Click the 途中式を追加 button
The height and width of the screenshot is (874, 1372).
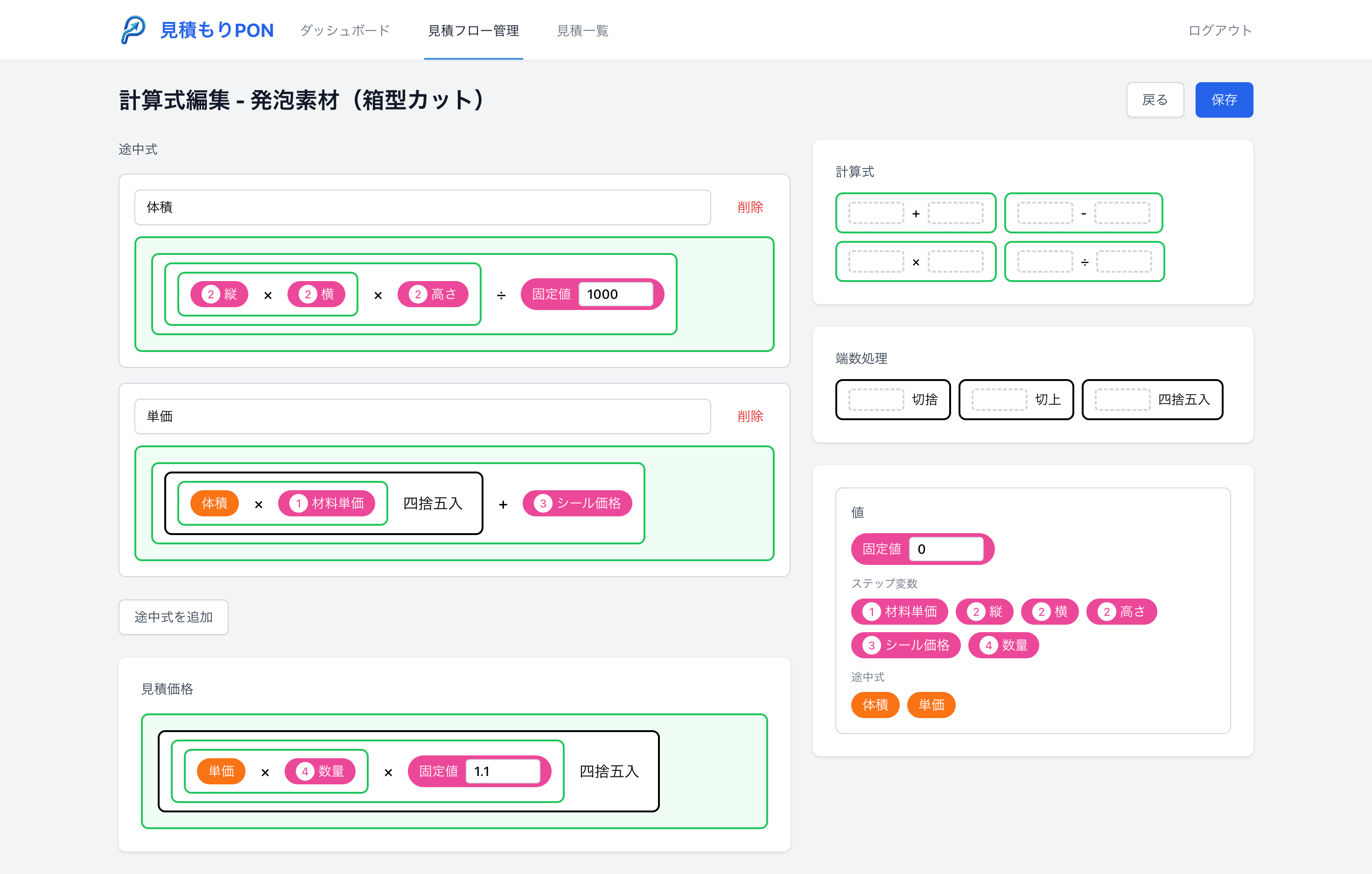(173, 617)
